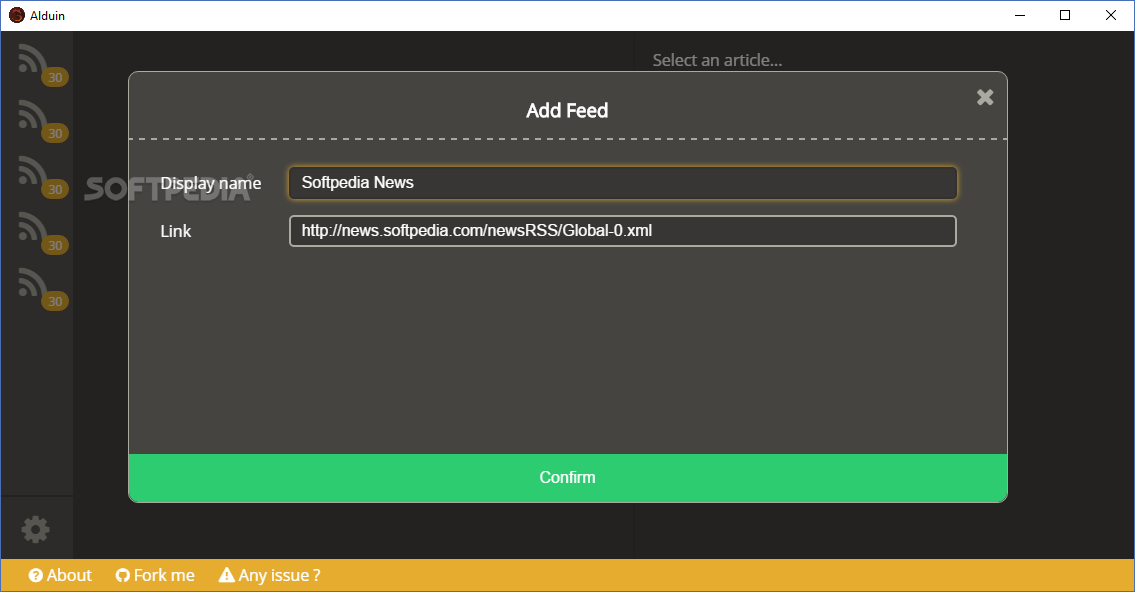This screenshot has width=1135, height=592.
Task: Click the Select an article... placeholder text
Action: (717, 60)
